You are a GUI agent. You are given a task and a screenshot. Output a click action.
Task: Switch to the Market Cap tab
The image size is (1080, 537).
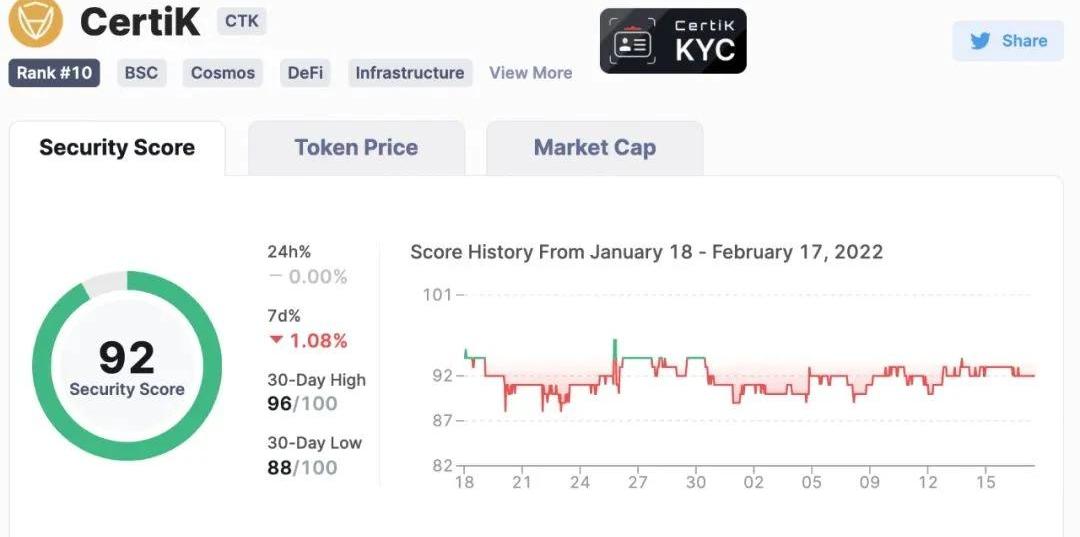(594, 148)
